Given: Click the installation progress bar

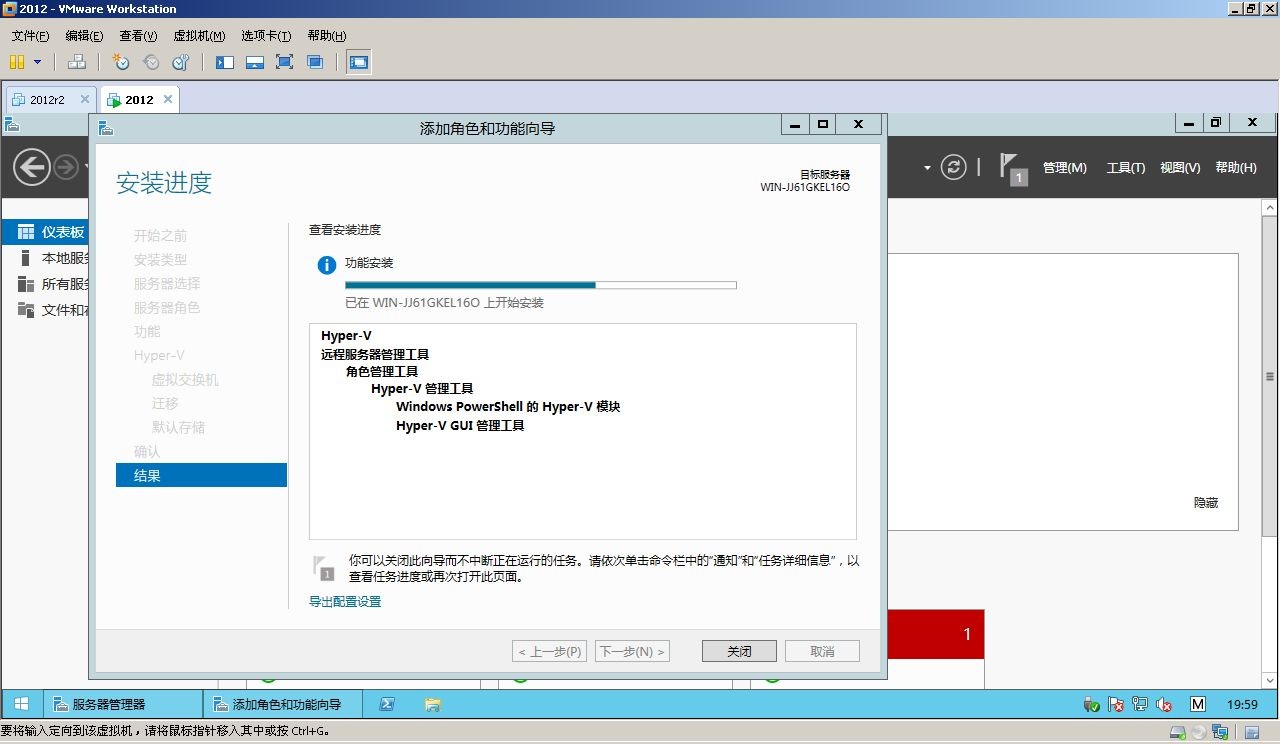Looking at the screenshot, I should pyautogui.click(x=541, y=285).
